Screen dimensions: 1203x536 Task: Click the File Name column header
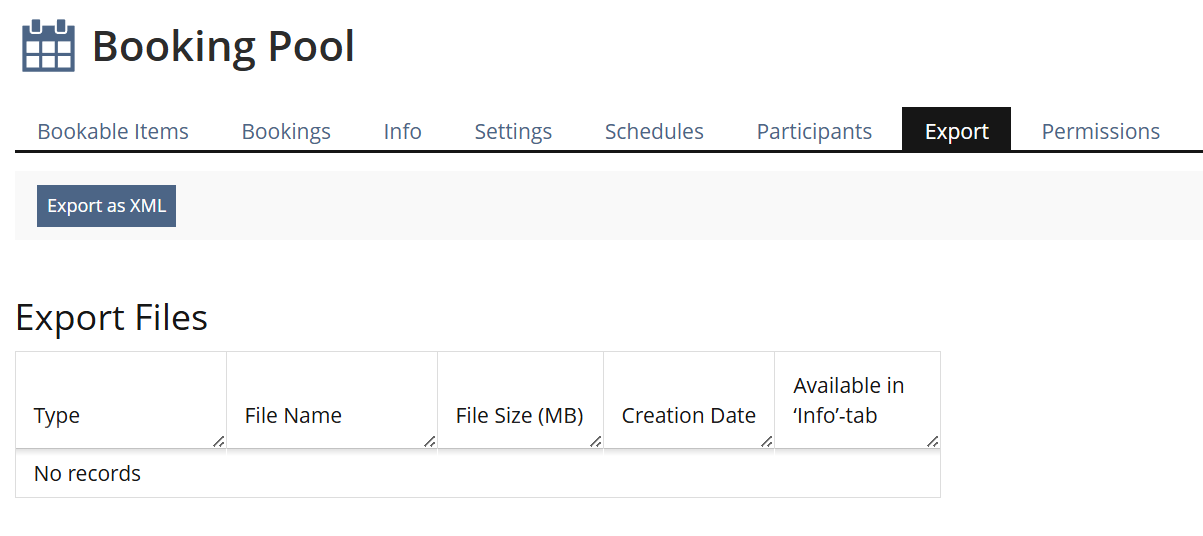tap(293, 416)
